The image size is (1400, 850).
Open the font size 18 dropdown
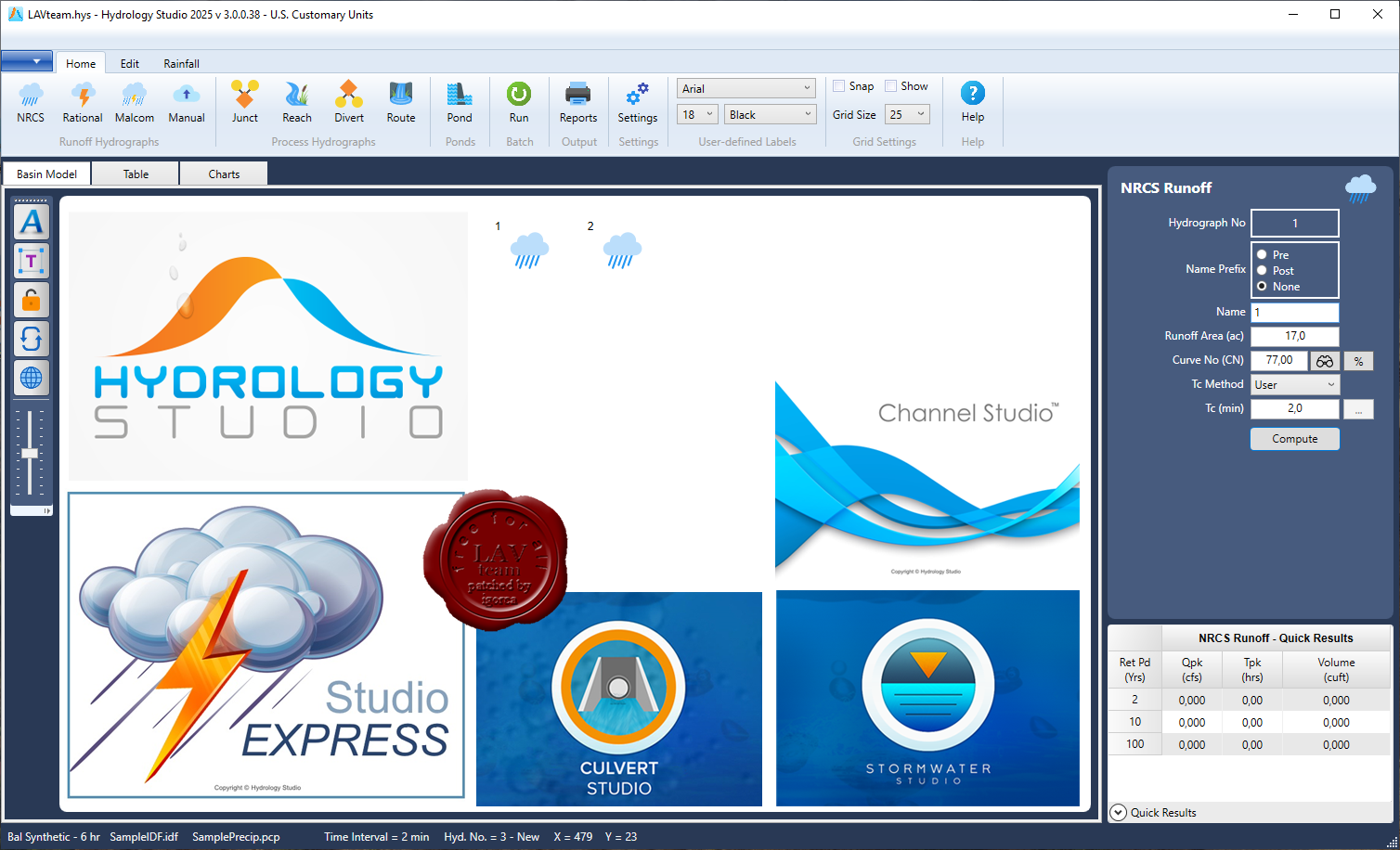pyautogui.click(x=697, y=114)
